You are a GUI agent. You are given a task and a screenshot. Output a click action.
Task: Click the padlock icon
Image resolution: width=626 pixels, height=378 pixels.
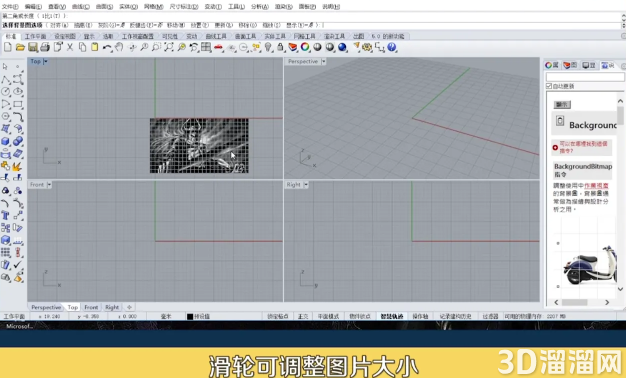(280, 47)
